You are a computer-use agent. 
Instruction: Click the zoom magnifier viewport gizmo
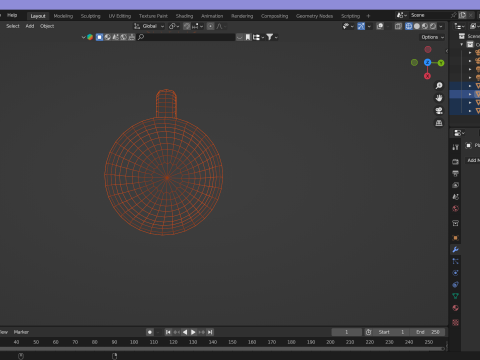(439, 86)
